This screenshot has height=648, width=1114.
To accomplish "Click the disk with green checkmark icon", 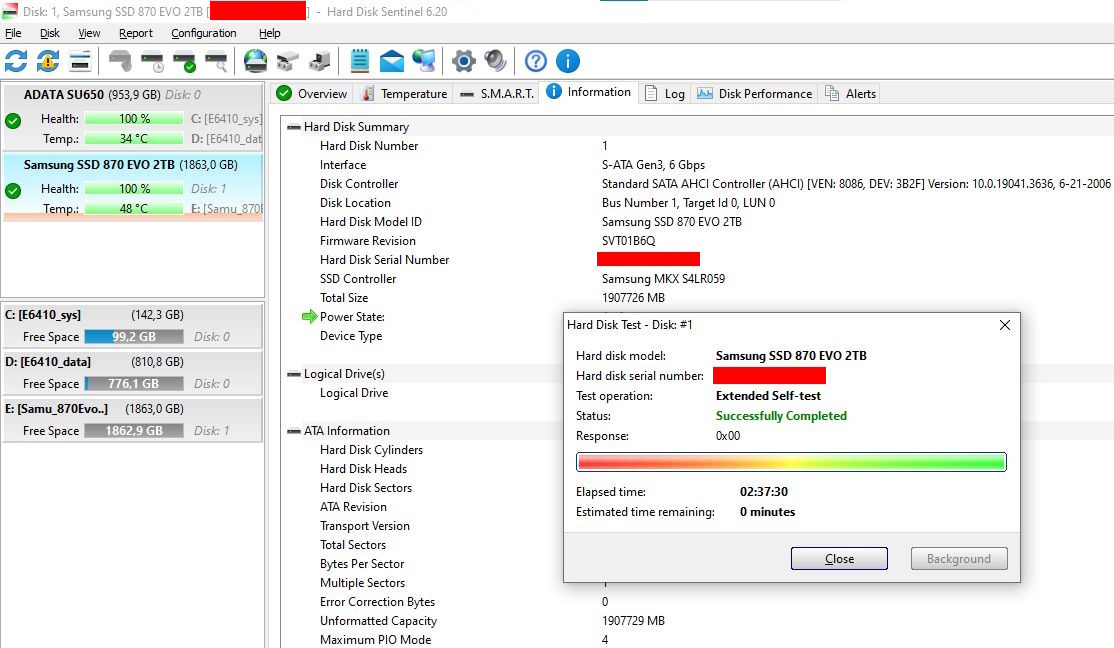I will click(x=184, y=61).
